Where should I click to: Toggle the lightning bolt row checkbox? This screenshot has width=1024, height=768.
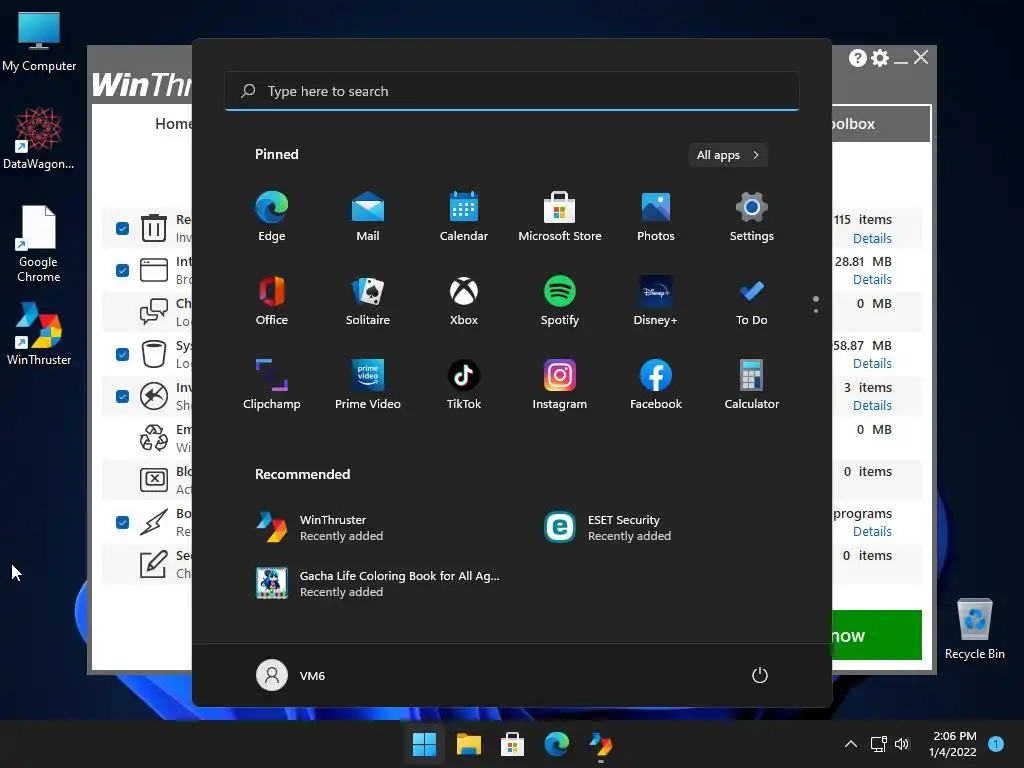(122, 522)
